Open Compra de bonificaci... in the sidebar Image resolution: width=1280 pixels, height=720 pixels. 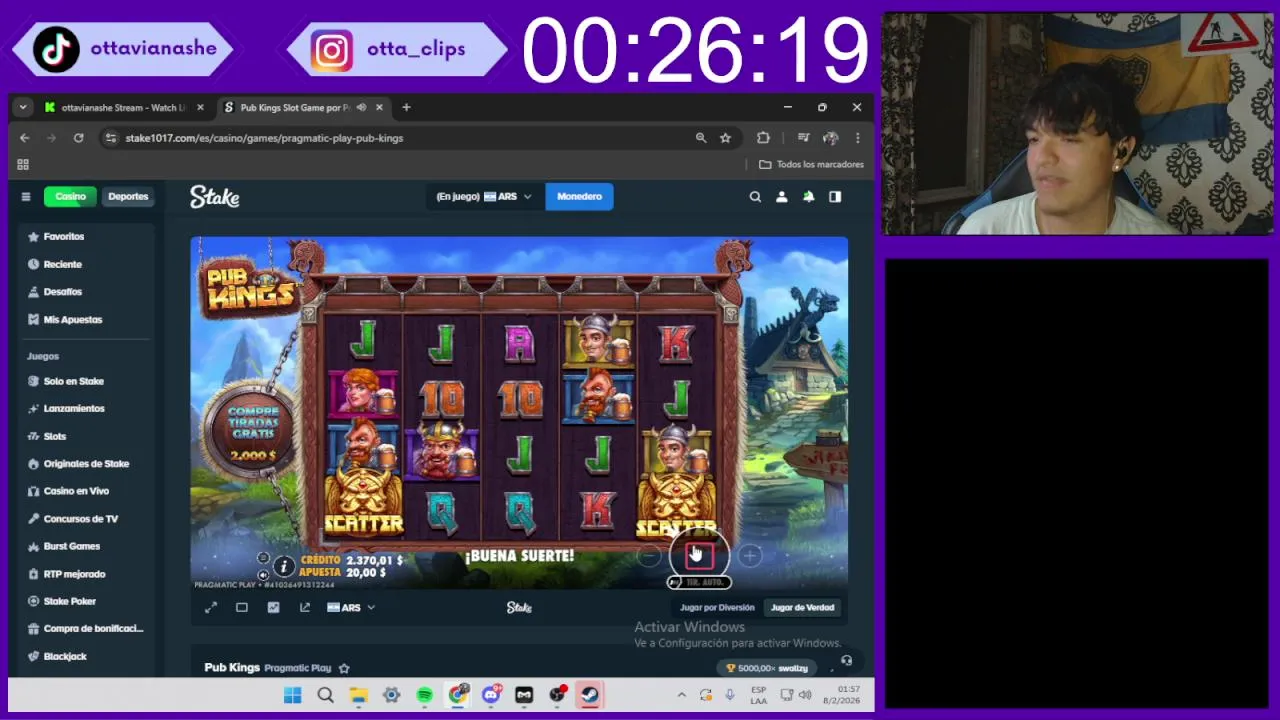pyautogui.click(x=86, y=629)
